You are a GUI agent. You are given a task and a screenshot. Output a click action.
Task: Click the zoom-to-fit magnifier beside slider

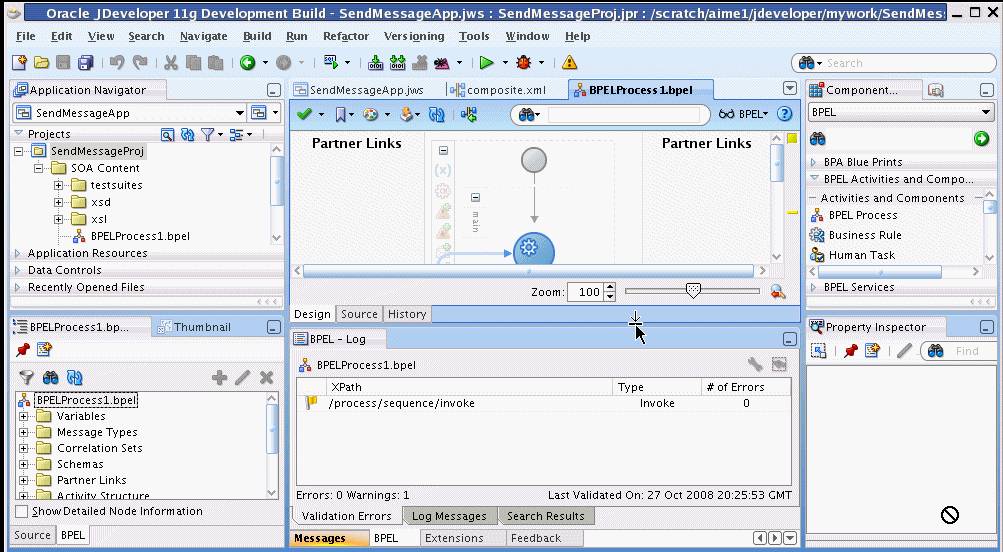(x=778, y=292)
